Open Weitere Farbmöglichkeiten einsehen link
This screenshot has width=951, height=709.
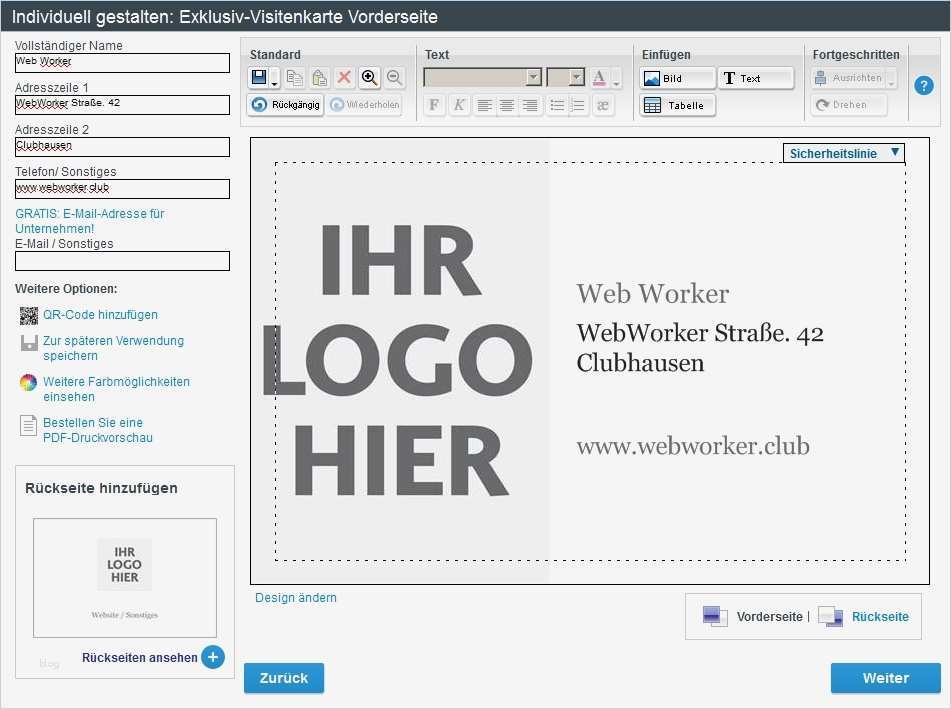click(116, 389)
